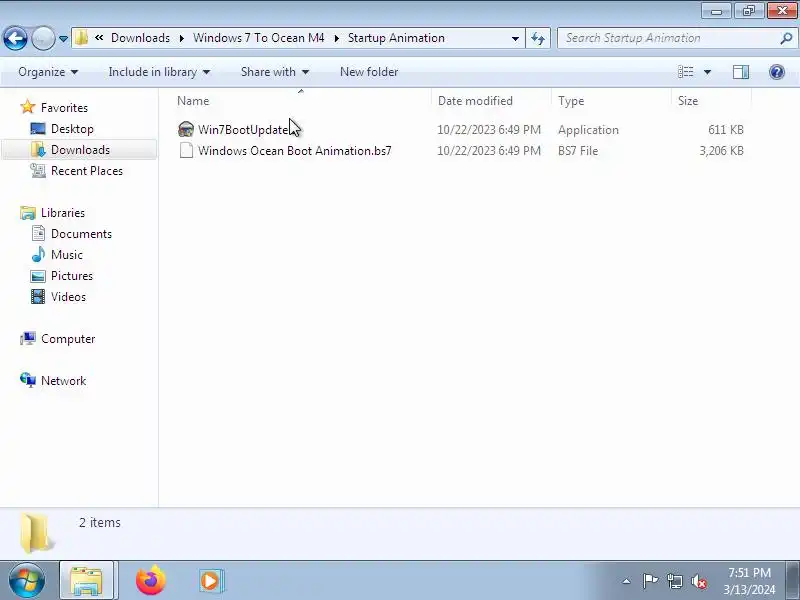
Task: Launch Firefox from the taskbar
Action: [x=150, y=581]
